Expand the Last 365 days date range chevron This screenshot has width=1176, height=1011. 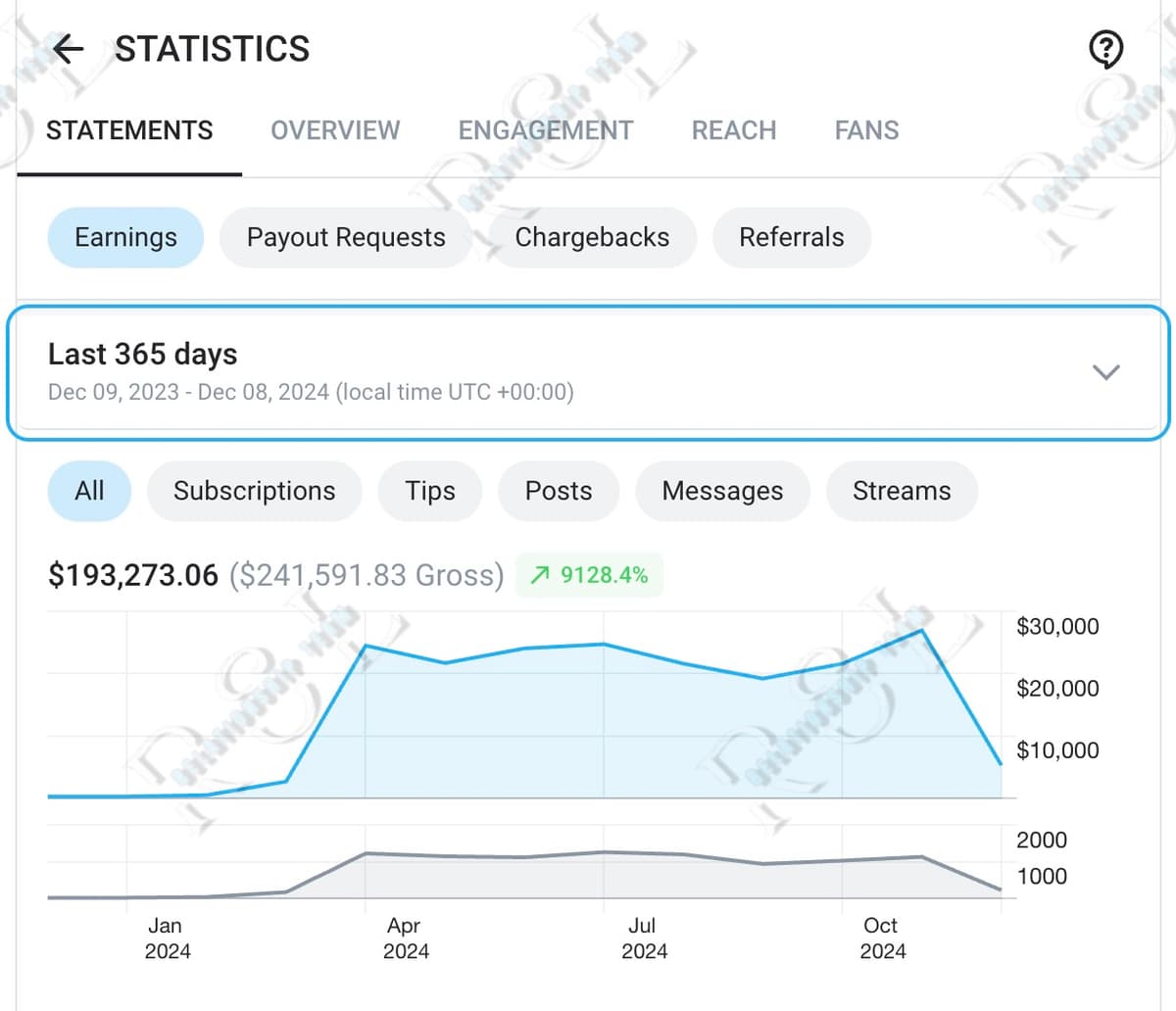(x=1106, y=372)
